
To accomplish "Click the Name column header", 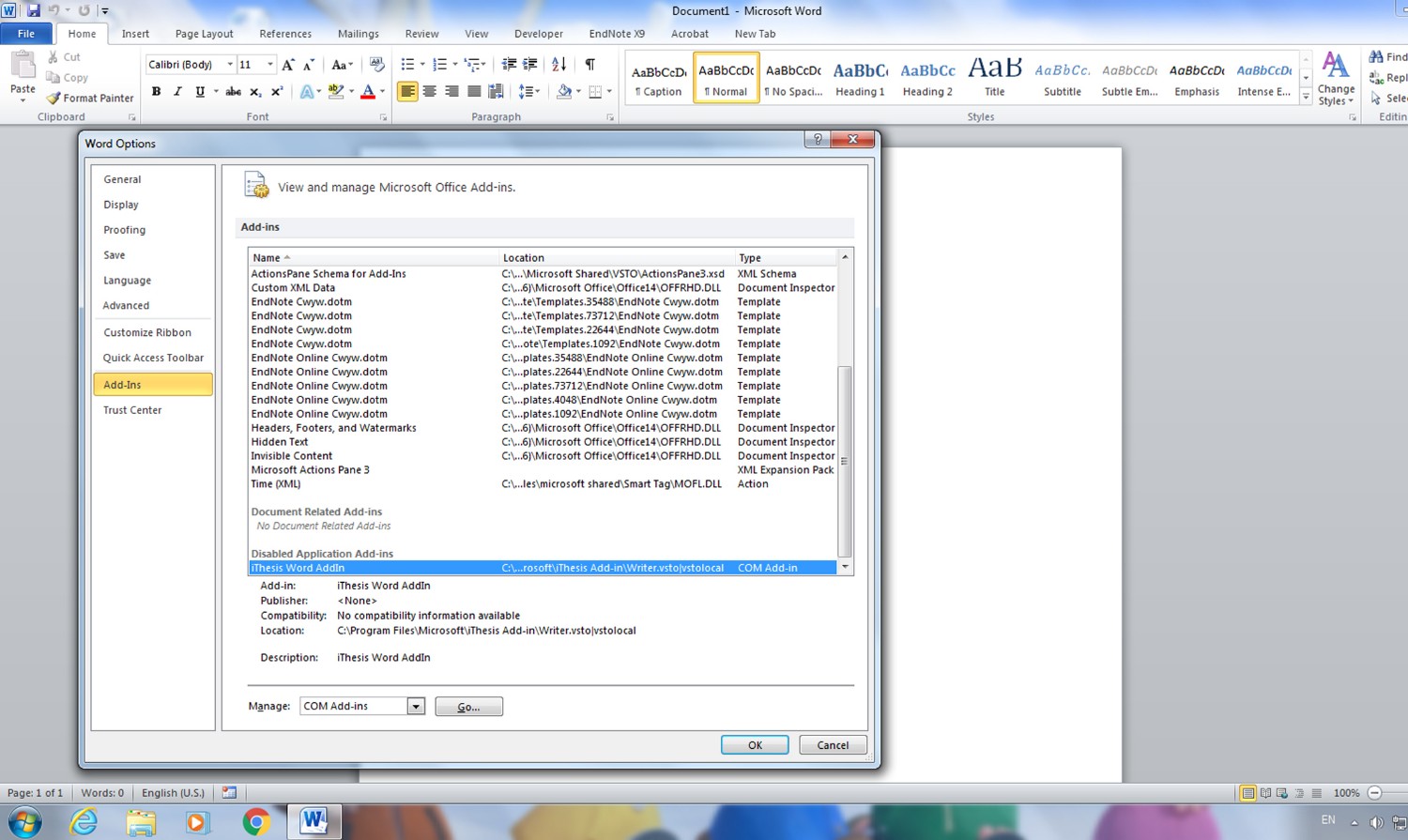I will (x=374, y=257).
